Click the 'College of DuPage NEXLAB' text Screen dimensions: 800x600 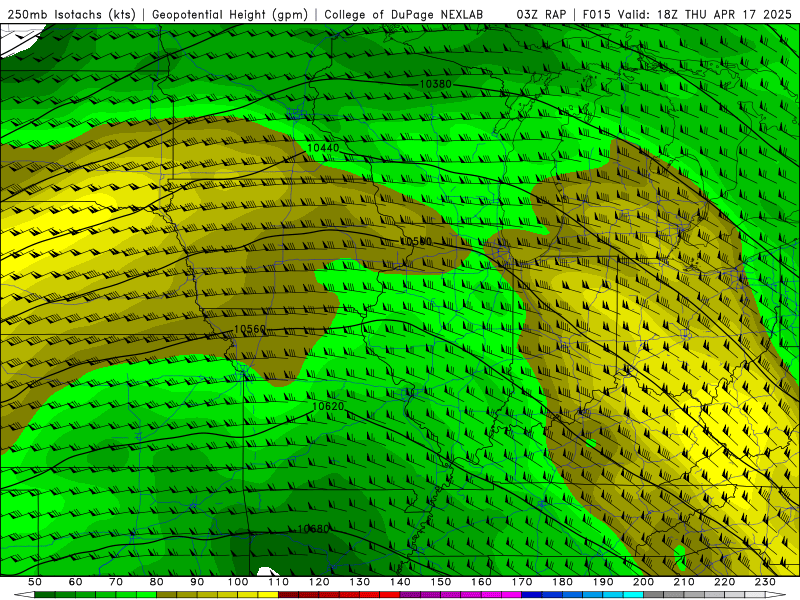pyautogui.click(x=404, y=14)
